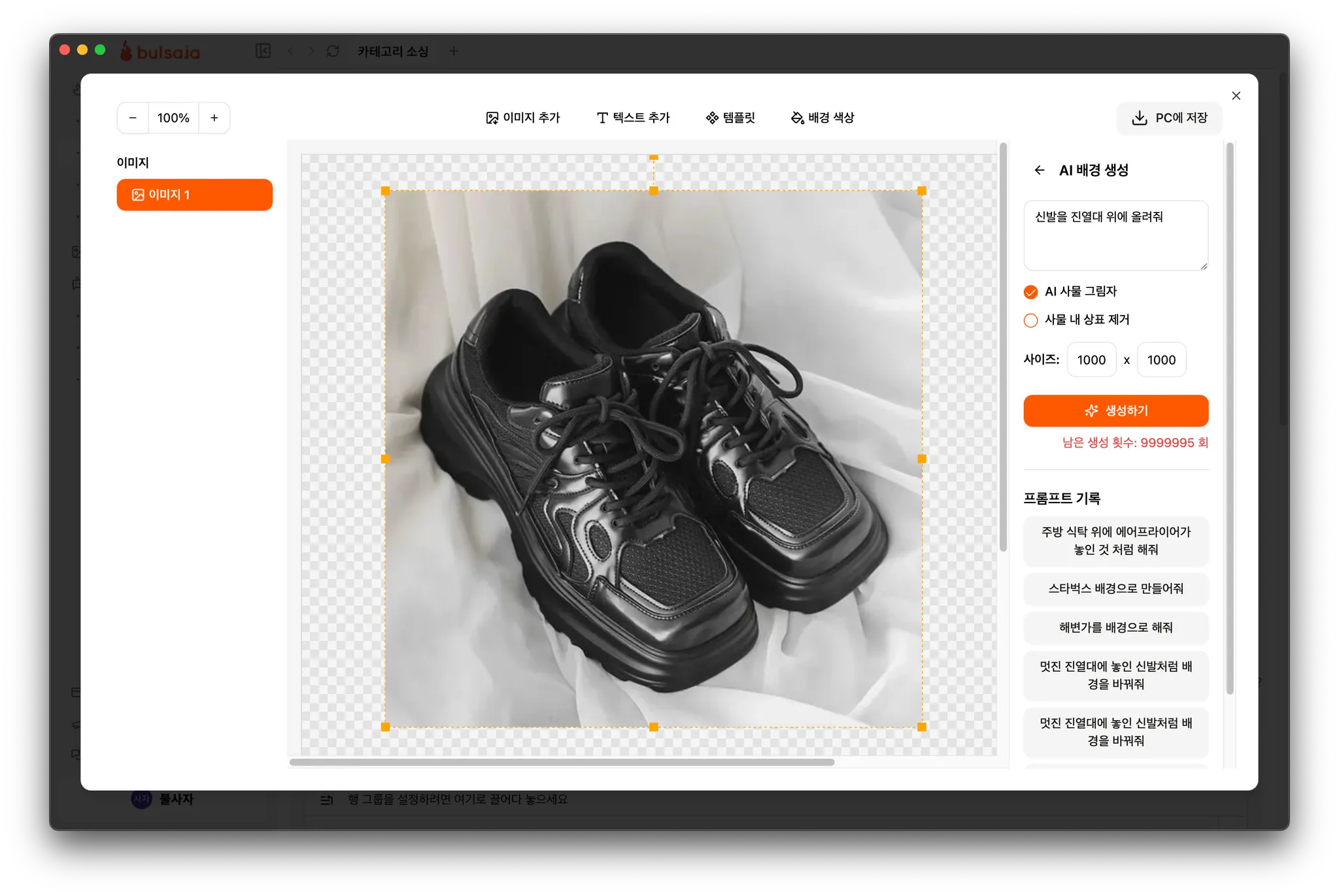Open the 템플릿 templates tool

pyautogui.click(x=730, y=118)
